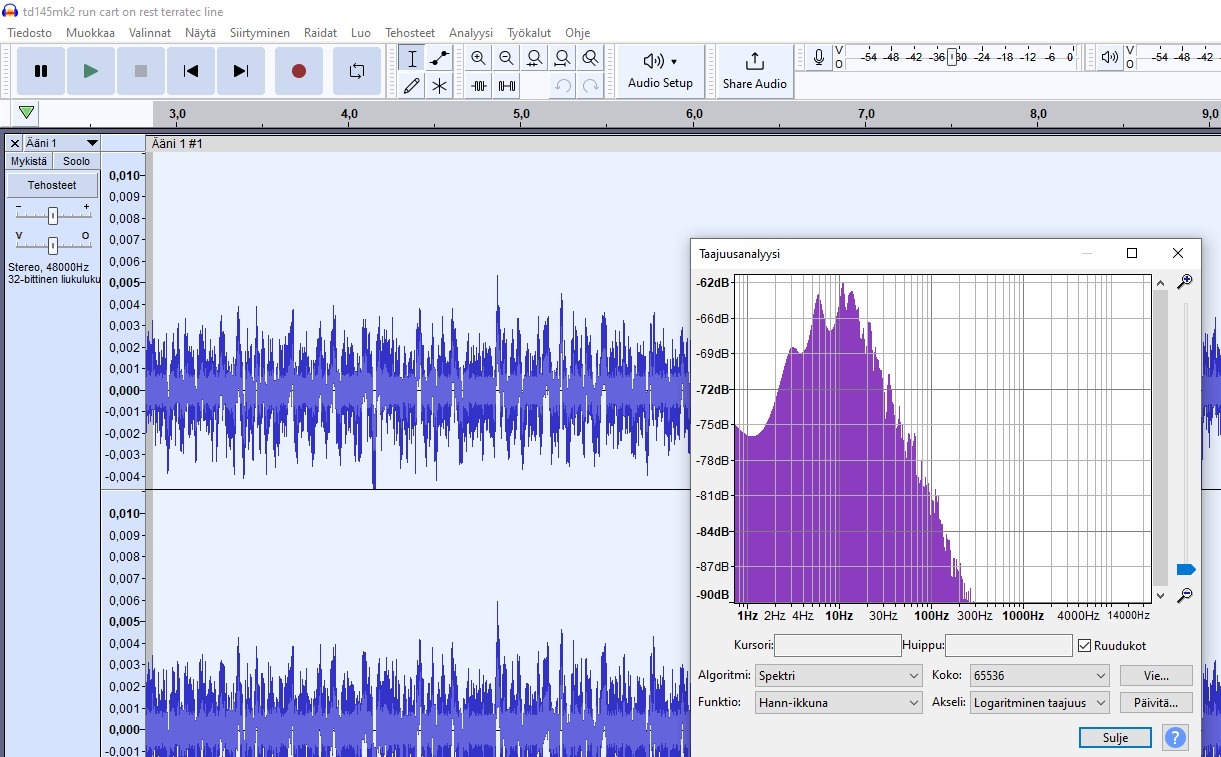Select the Envelope tool
This screenshot has height=757, width=1221.
[x=439, y=59]
